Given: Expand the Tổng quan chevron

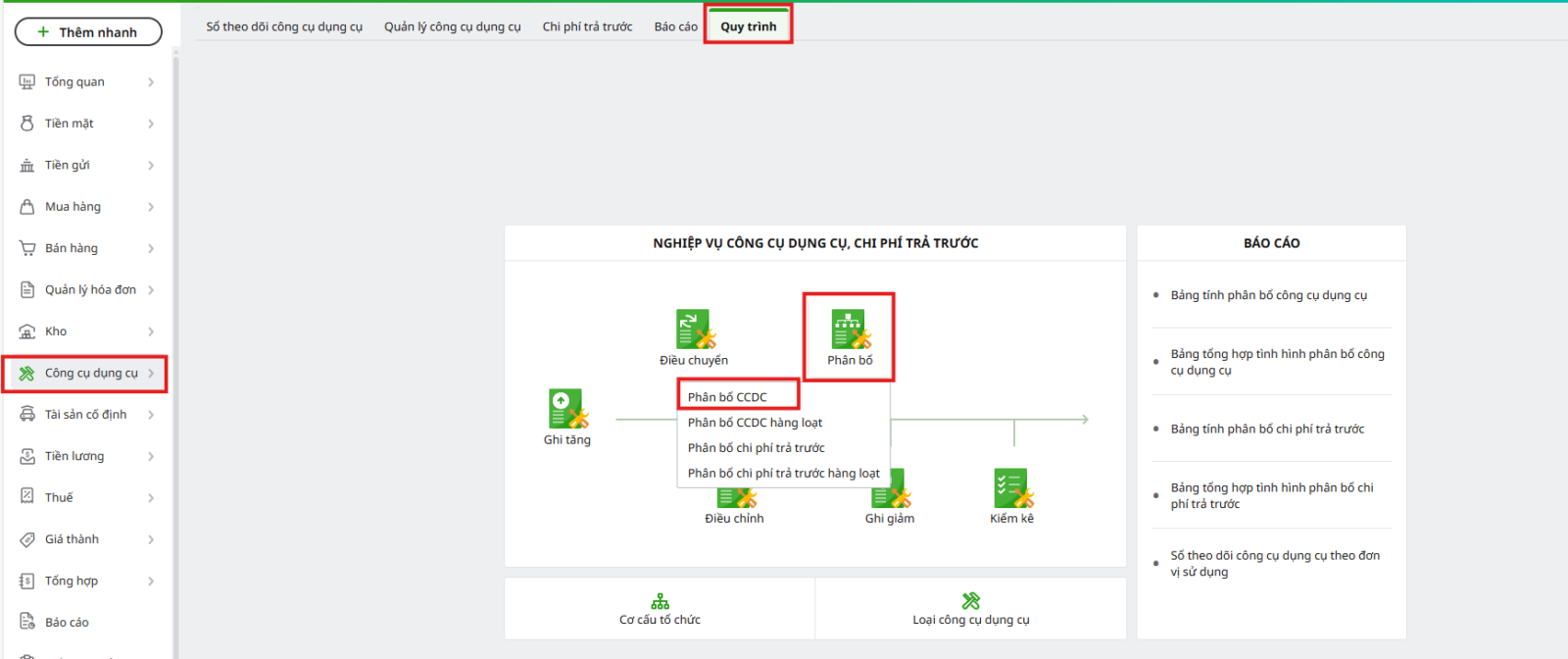Looking at the screenshot, I should 151,82.
